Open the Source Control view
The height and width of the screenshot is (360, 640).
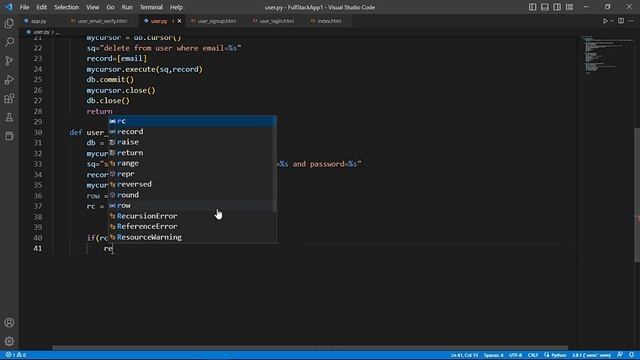click(x=9, y=61)
